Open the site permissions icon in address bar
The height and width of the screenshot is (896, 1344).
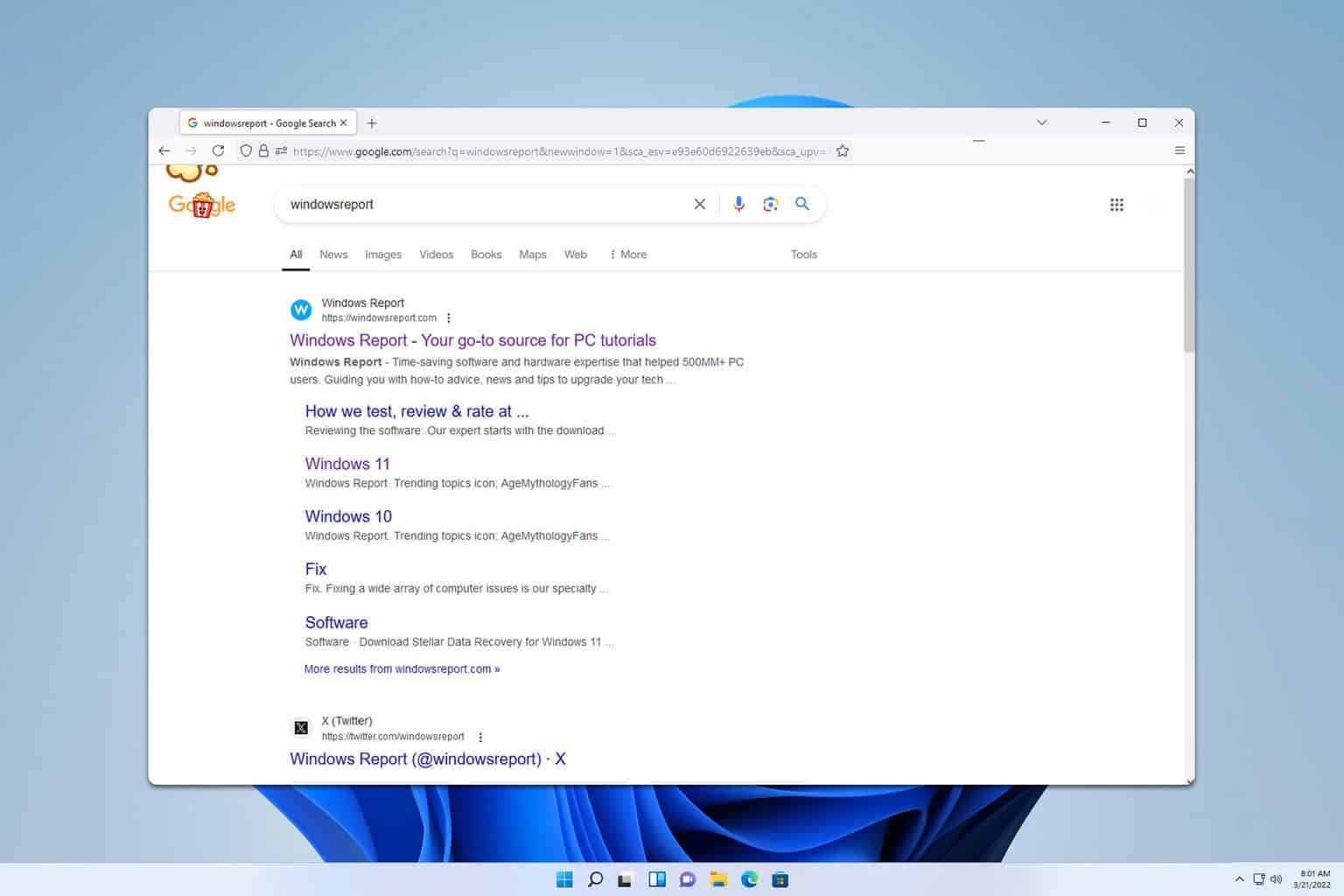coord(281,150)
